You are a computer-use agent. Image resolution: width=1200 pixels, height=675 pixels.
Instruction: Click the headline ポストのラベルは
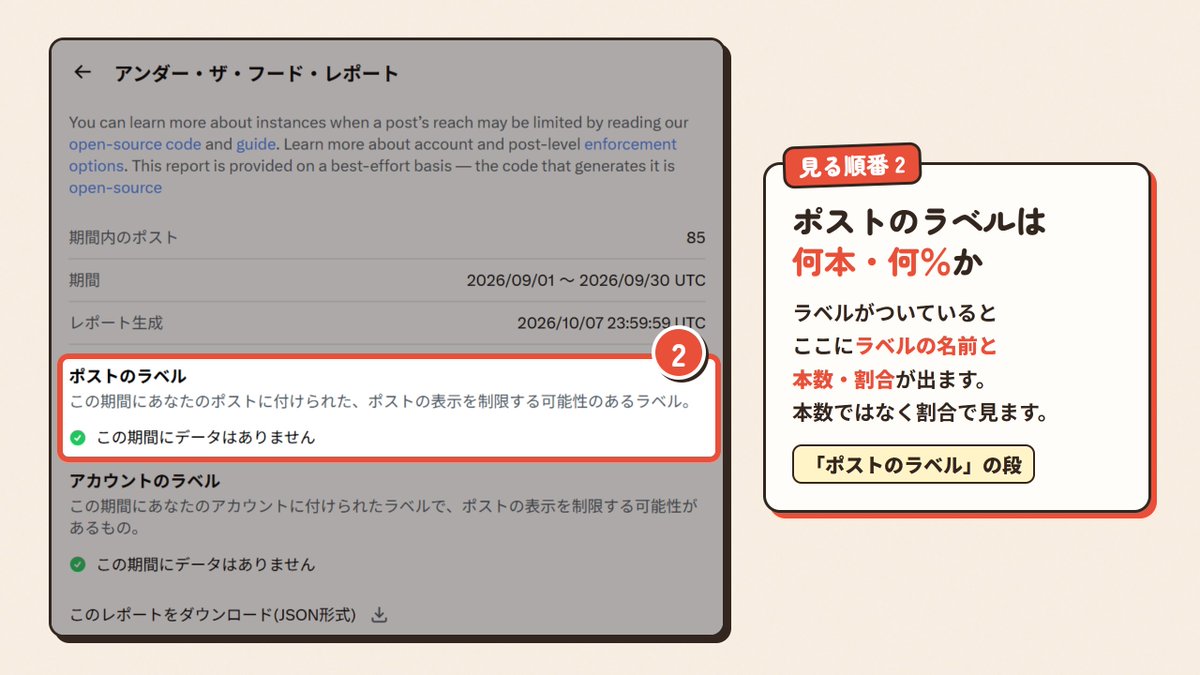click(x=918, y=220)
